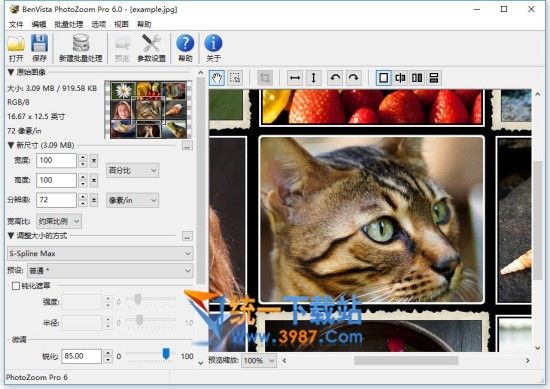Open the 视图 menu
The image size is (550, 389).
coord(121,24)
